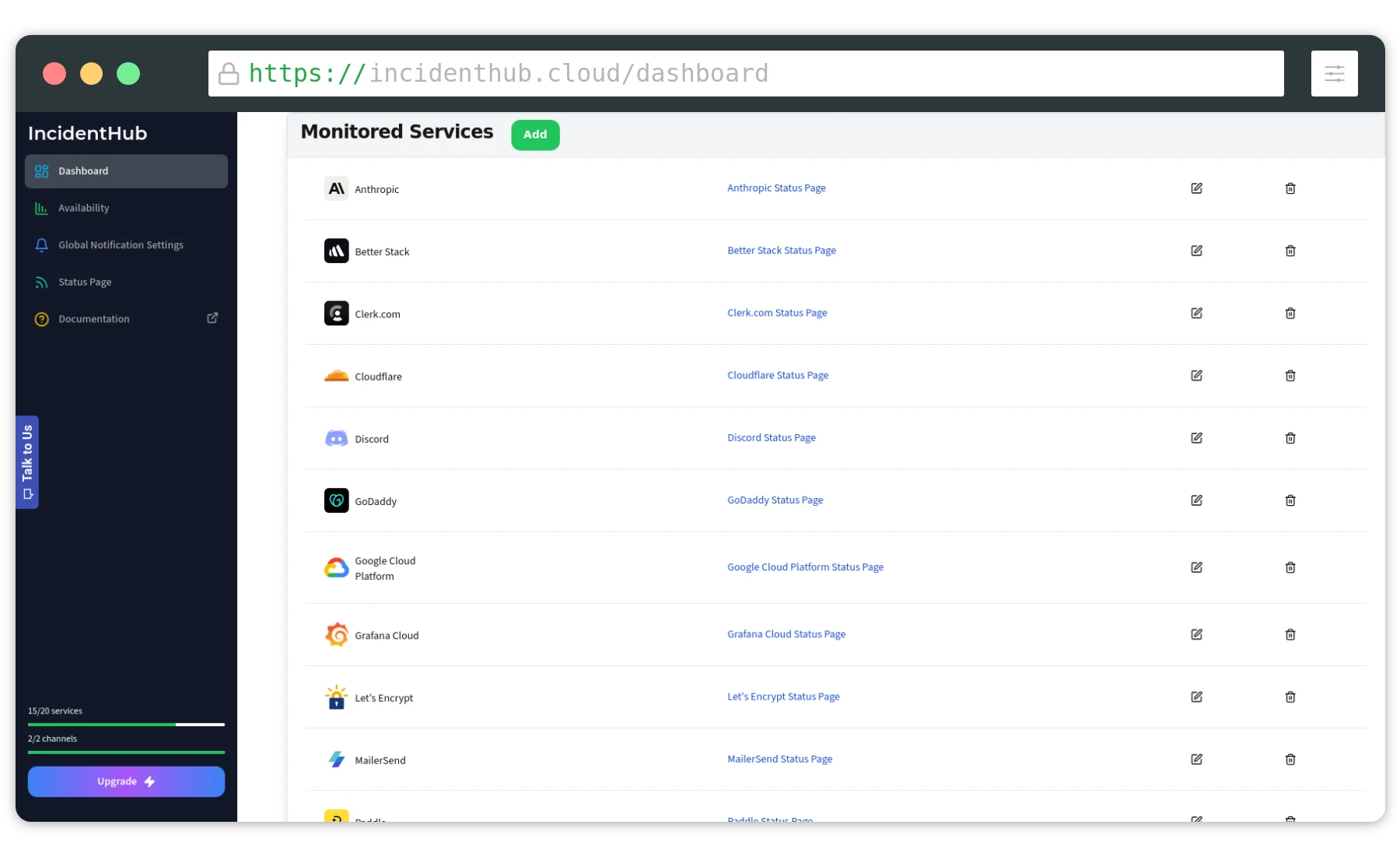Open GoDaddy Status Page link
Viewport: 1400px width, 856px height.
(x=775, y=500)
